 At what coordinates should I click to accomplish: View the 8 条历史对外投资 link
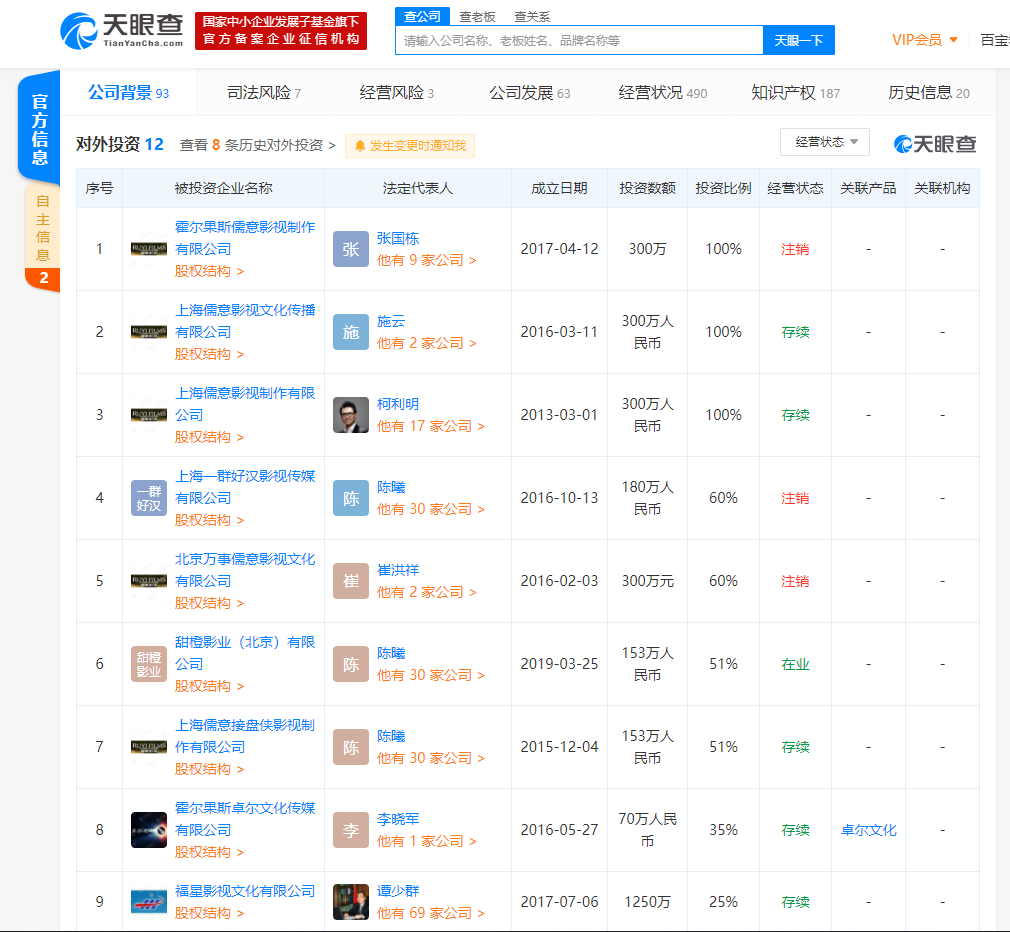coord(258,146)
